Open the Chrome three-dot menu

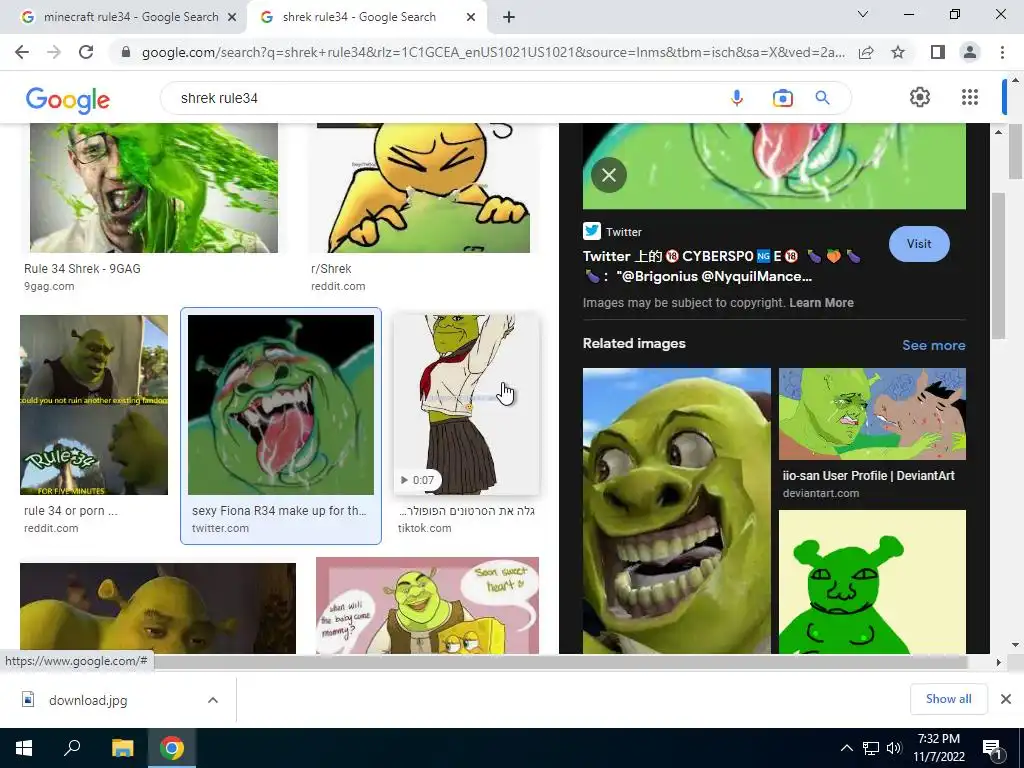click(1002, 52)
